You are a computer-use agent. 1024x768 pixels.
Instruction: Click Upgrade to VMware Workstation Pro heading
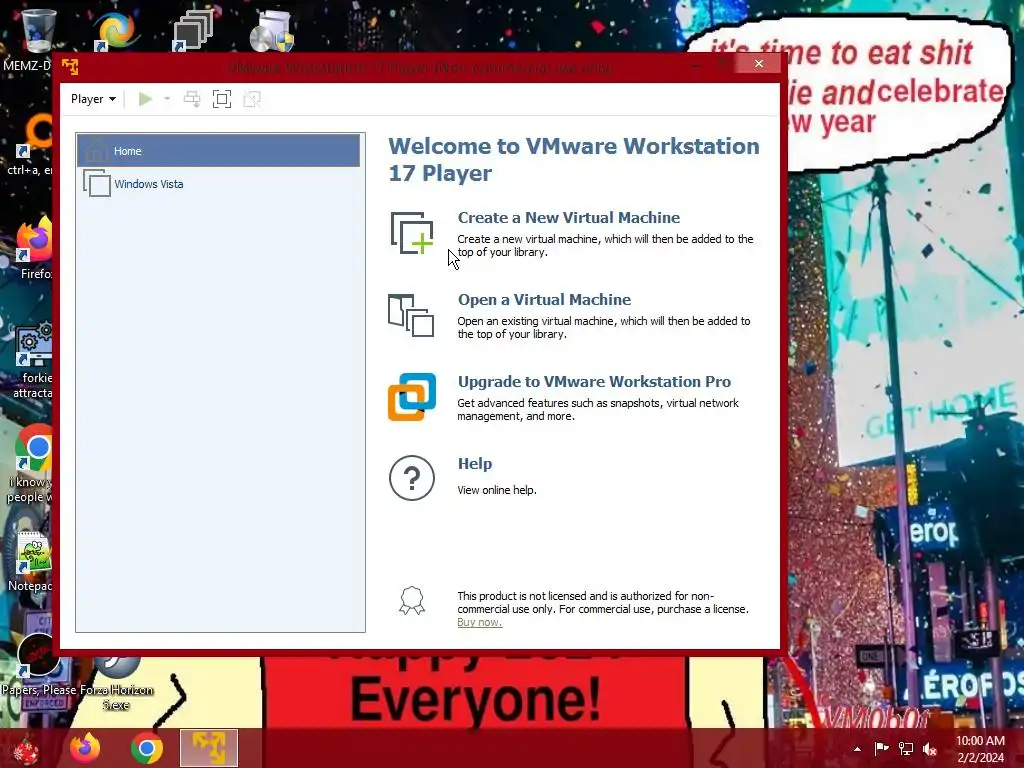coord(594,381)
